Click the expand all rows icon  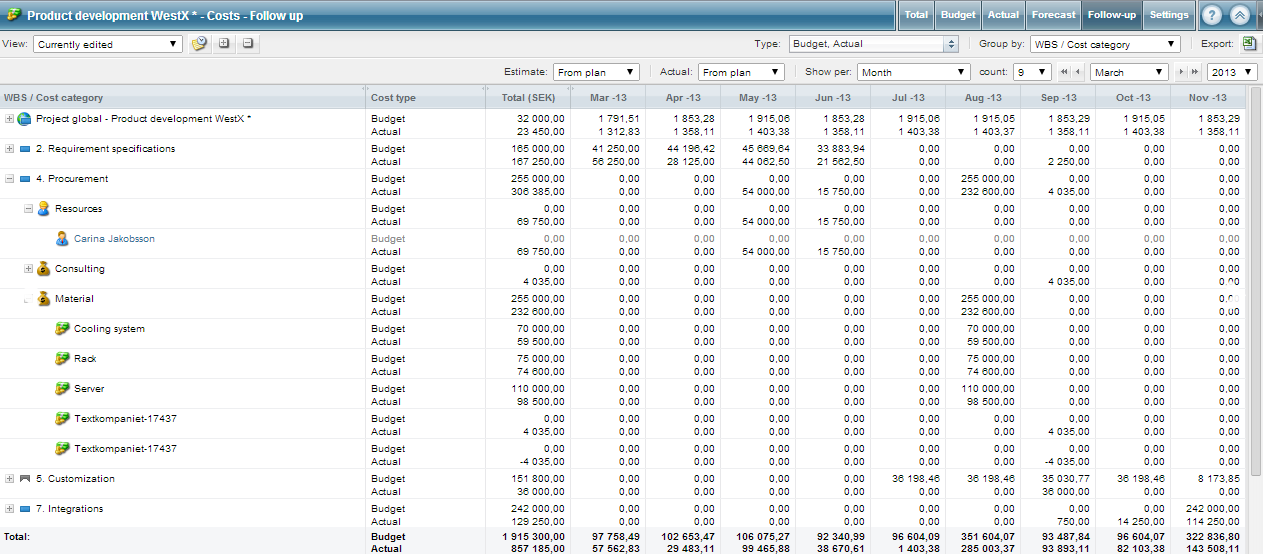[224, 44]
